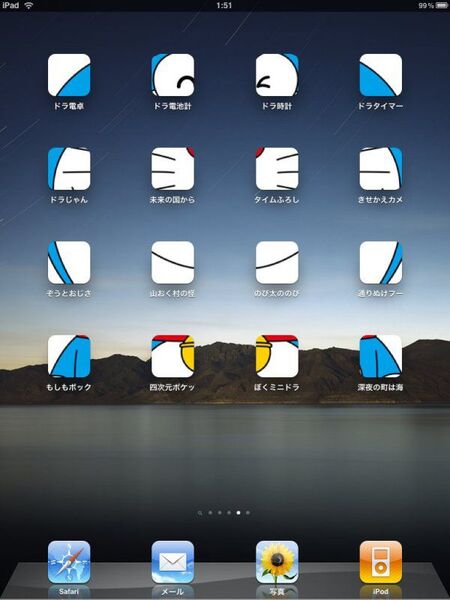The height and width of the screenshot is (600, 450).
Task: Open the ドラじゃん app
Action: point(69,169)
